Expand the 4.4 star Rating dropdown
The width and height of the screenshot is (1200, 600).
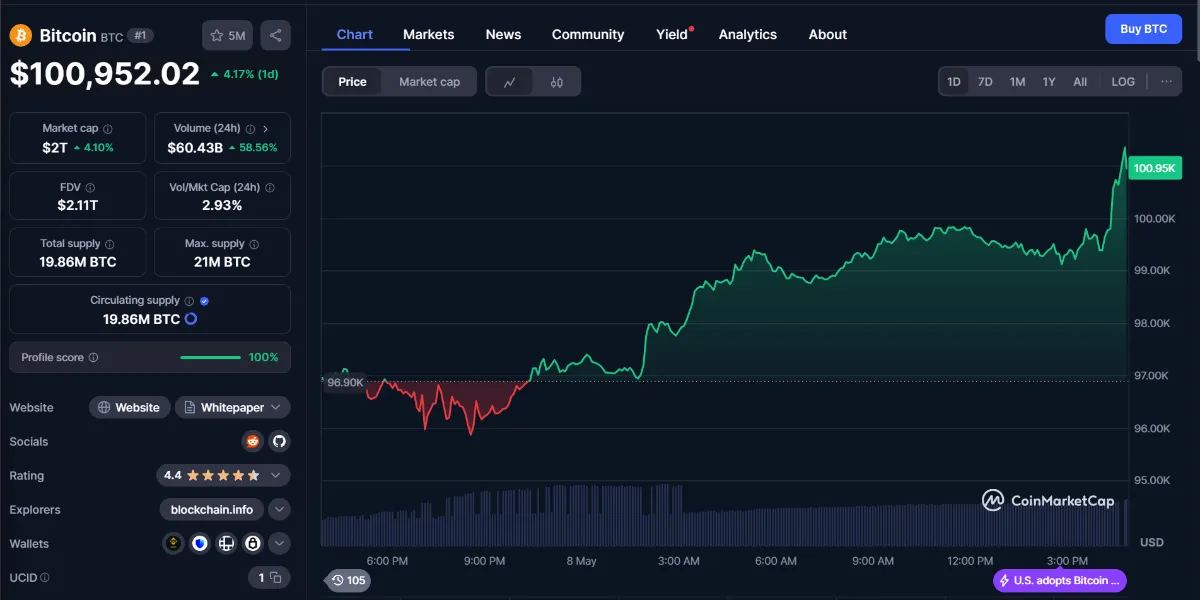pyautogui.click(x=223, y=475)
